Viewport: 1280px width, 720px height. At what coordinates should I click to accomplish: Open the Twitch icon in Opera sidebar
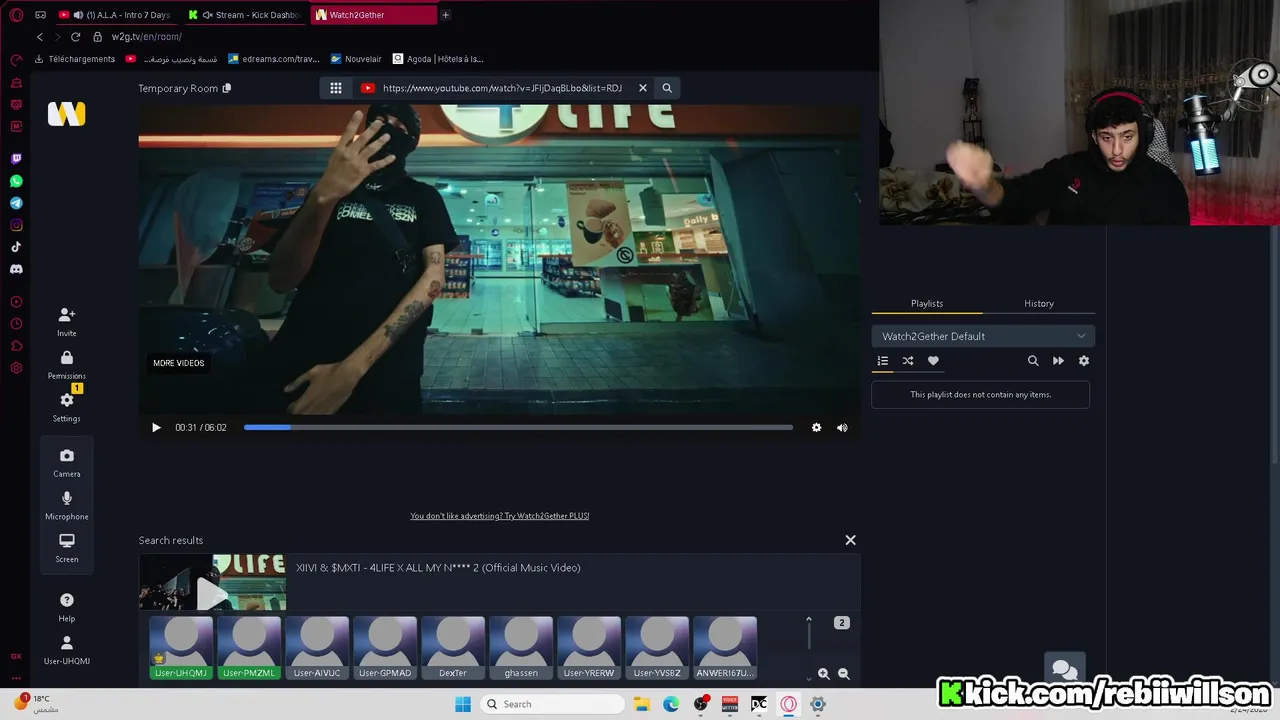16,159
